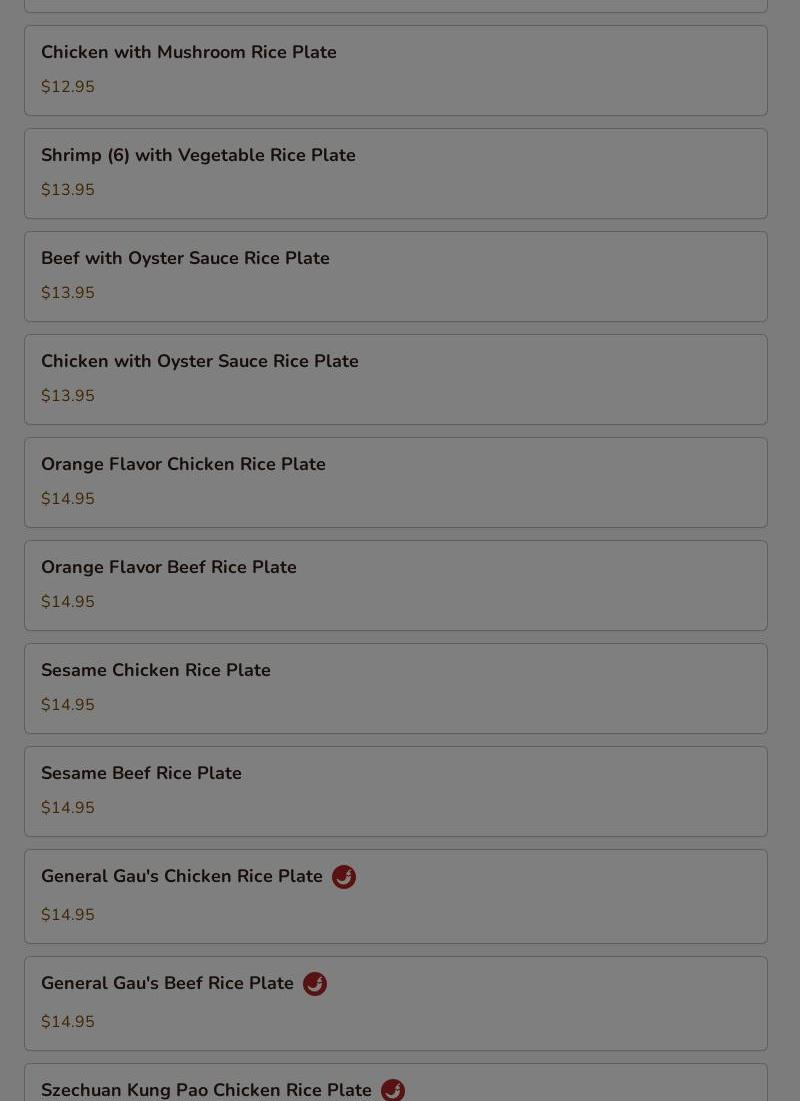
Task: Open Szechuan Kung Pao Chicken Rice Plate
Action: point(395,1082)
